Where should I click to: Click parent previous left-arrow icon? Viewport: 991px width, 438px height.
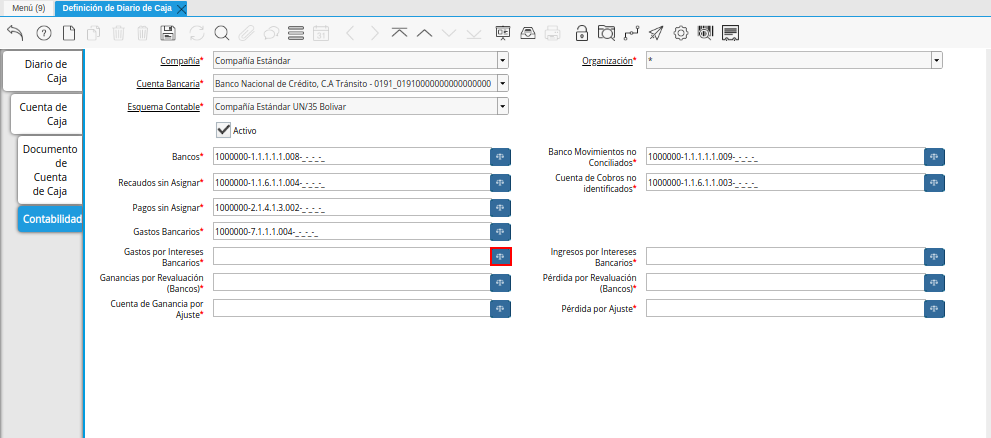(x=351, y=33)
